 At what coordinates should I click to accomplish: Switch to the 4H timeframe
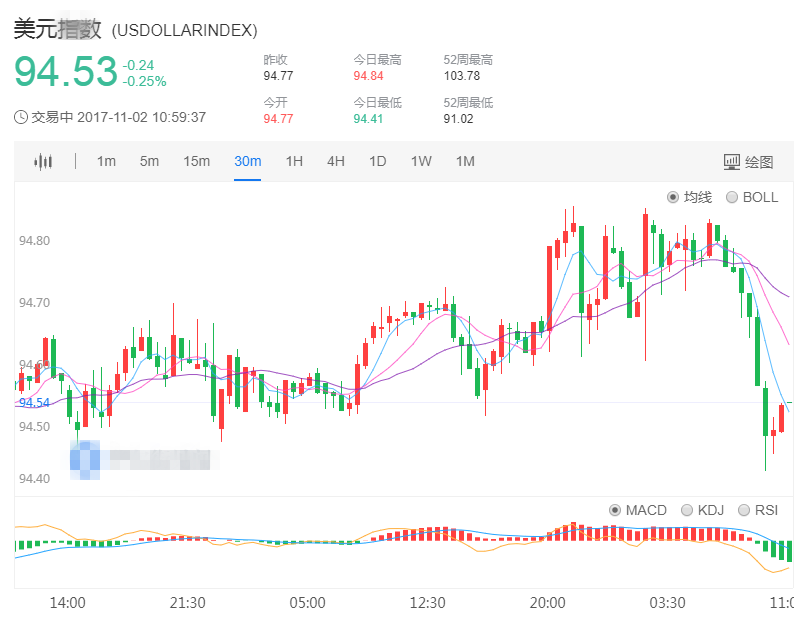pos(336,161)
